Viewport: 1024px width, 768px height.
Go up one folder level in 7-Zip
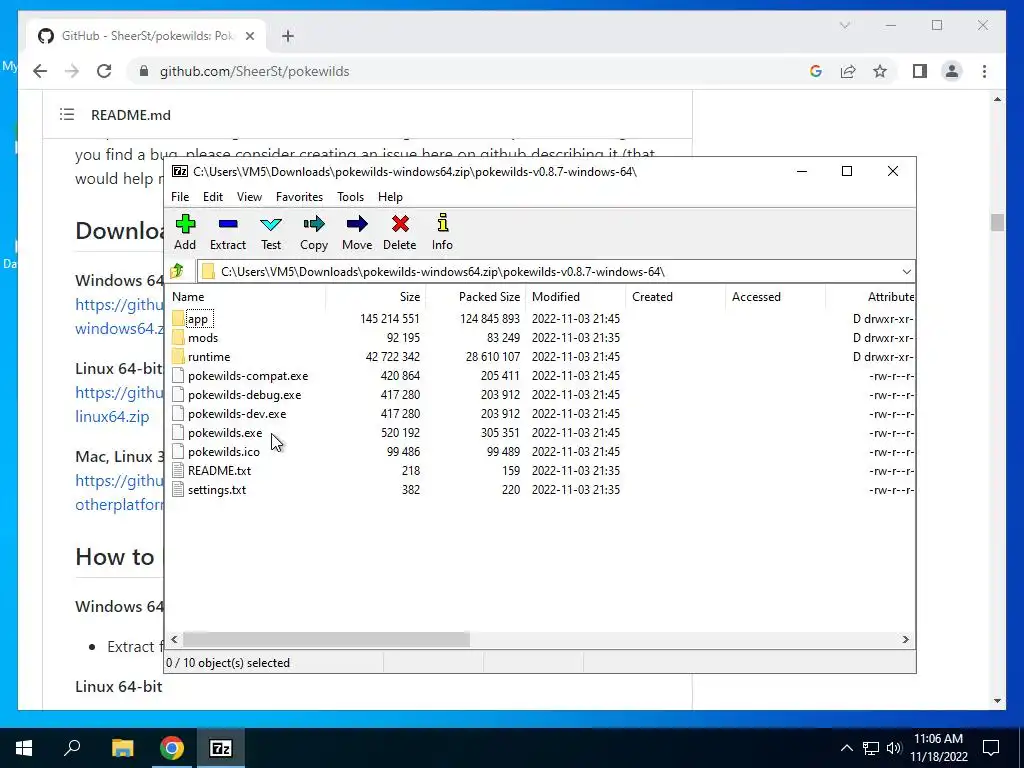click(177, 271)
